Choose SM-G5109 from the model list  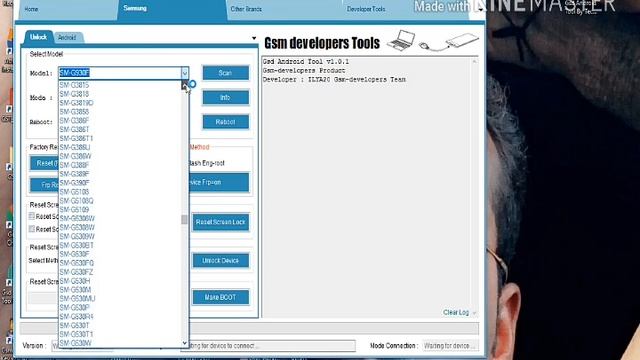pyautogui.click(x=120, y=210)
